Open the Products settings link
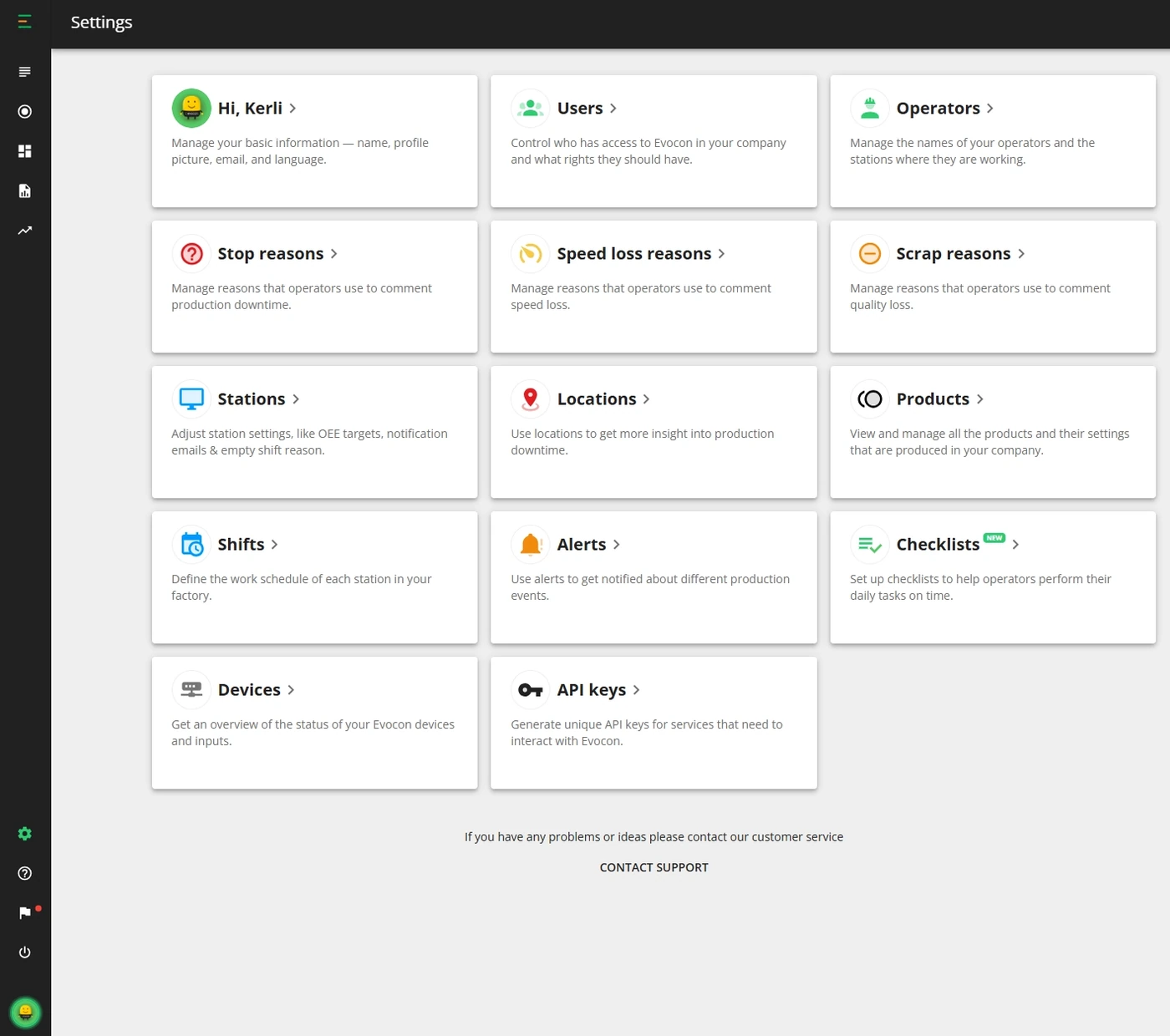This screenshot has width=1170, height=1036. [x=933, y=399]
